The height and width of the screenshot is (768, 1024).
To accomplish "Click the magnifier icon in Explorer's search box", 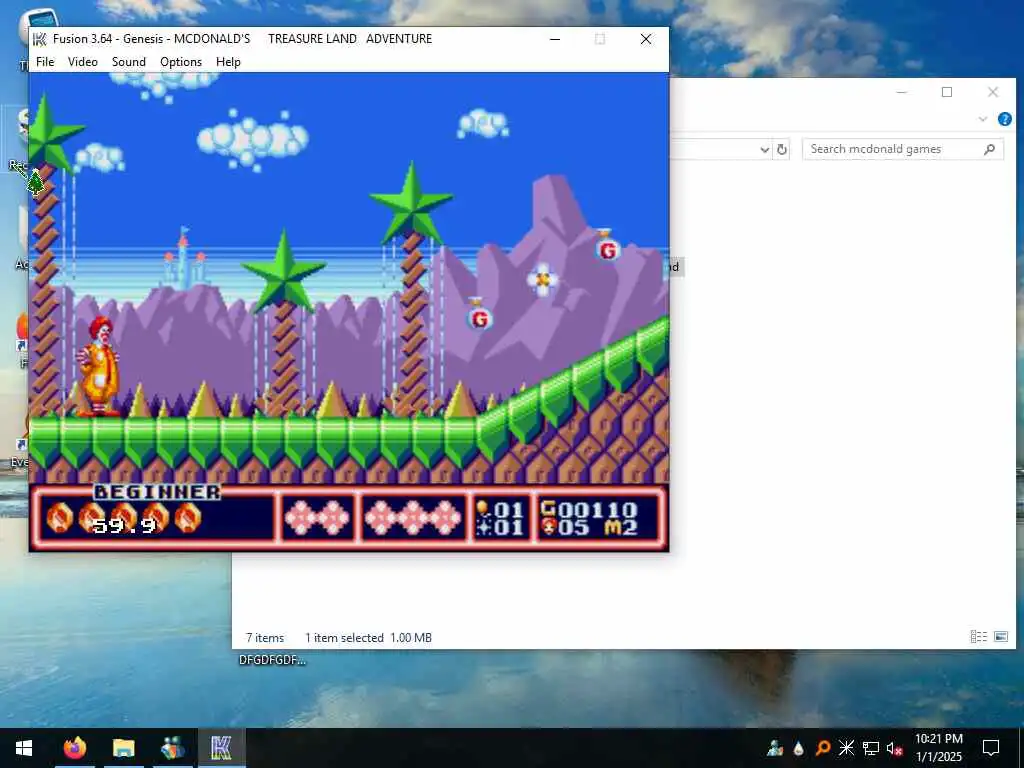I will coord(989,149).
